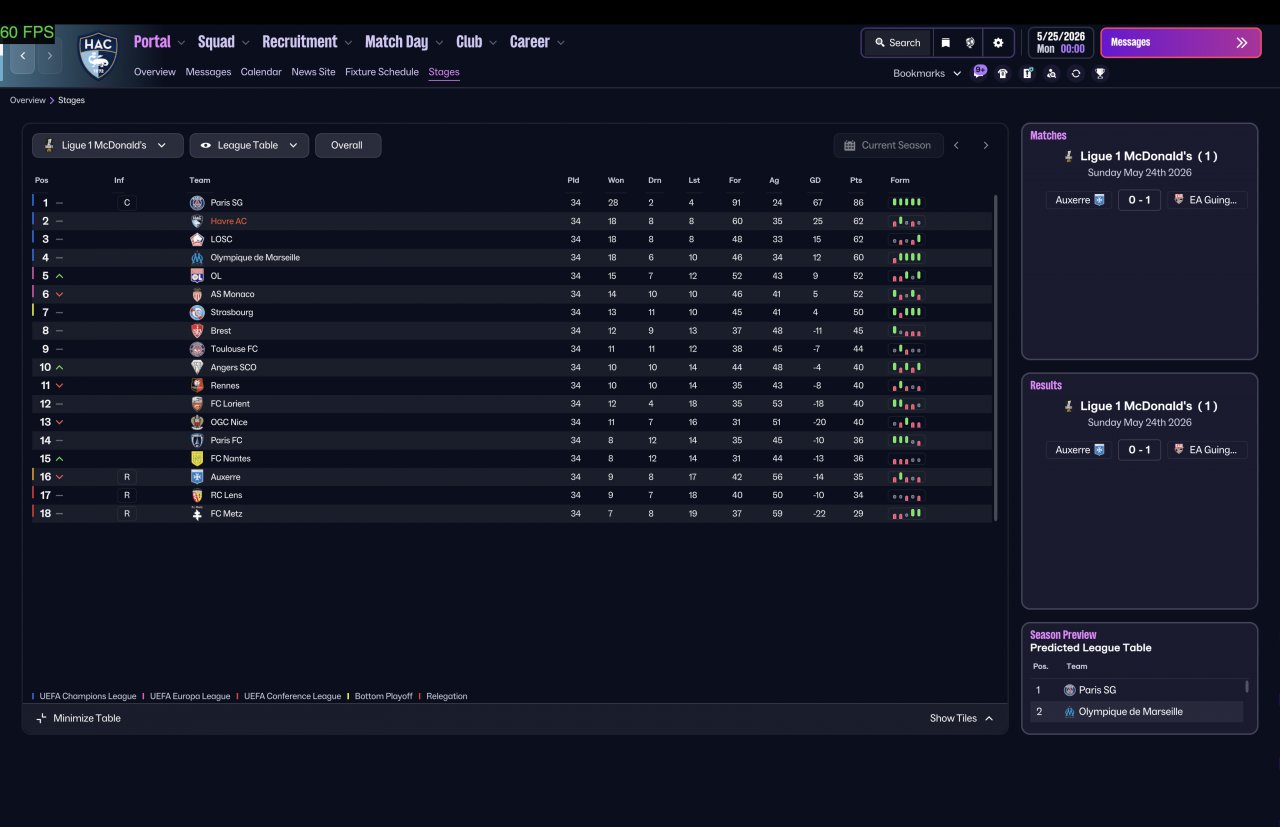
Task: Open the 0 - 1 score in Results panel
Action: (1139, 450)
